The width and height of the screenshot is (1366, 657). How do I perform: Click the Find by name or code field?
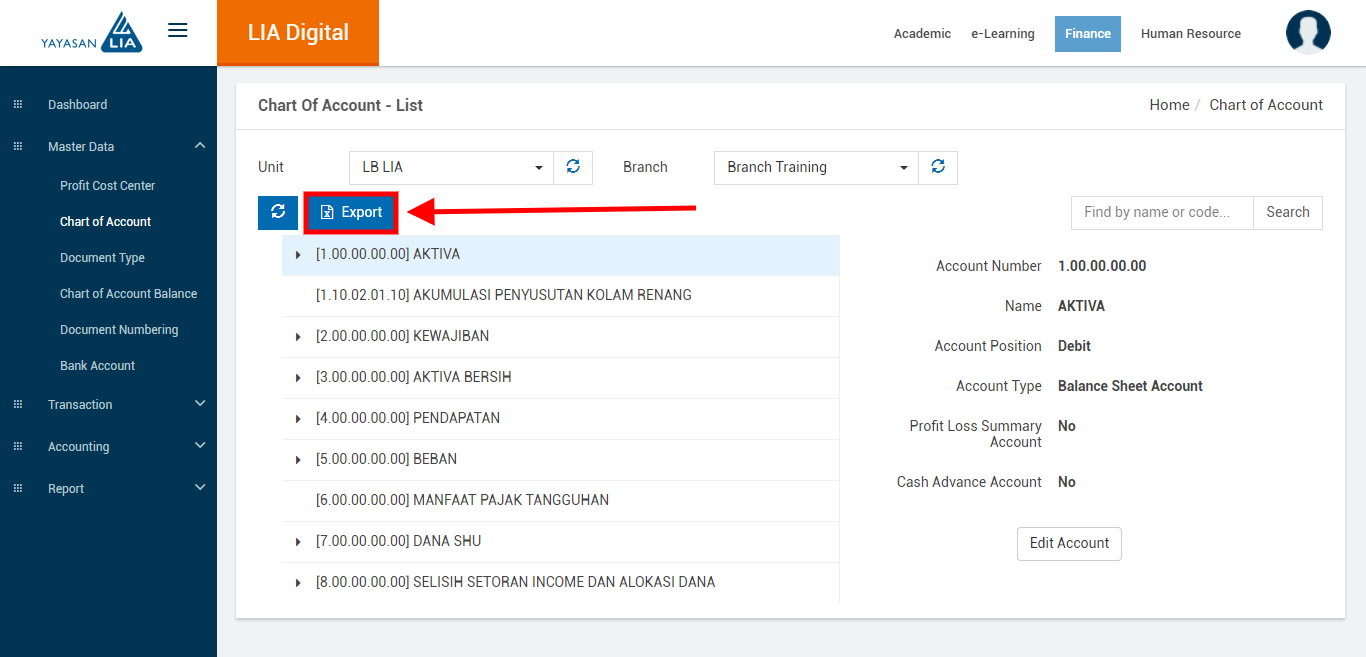coord(1161,213)
